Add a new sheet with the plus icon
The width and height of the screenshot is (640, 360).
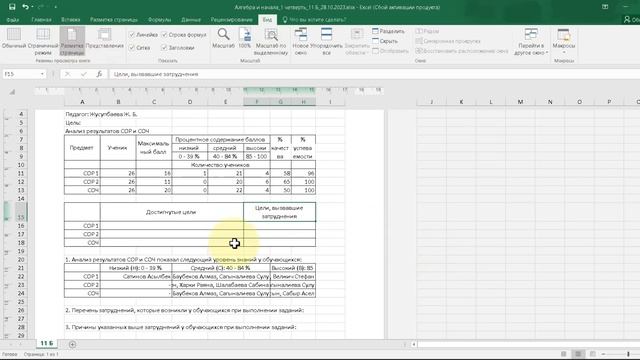point(72,344)
